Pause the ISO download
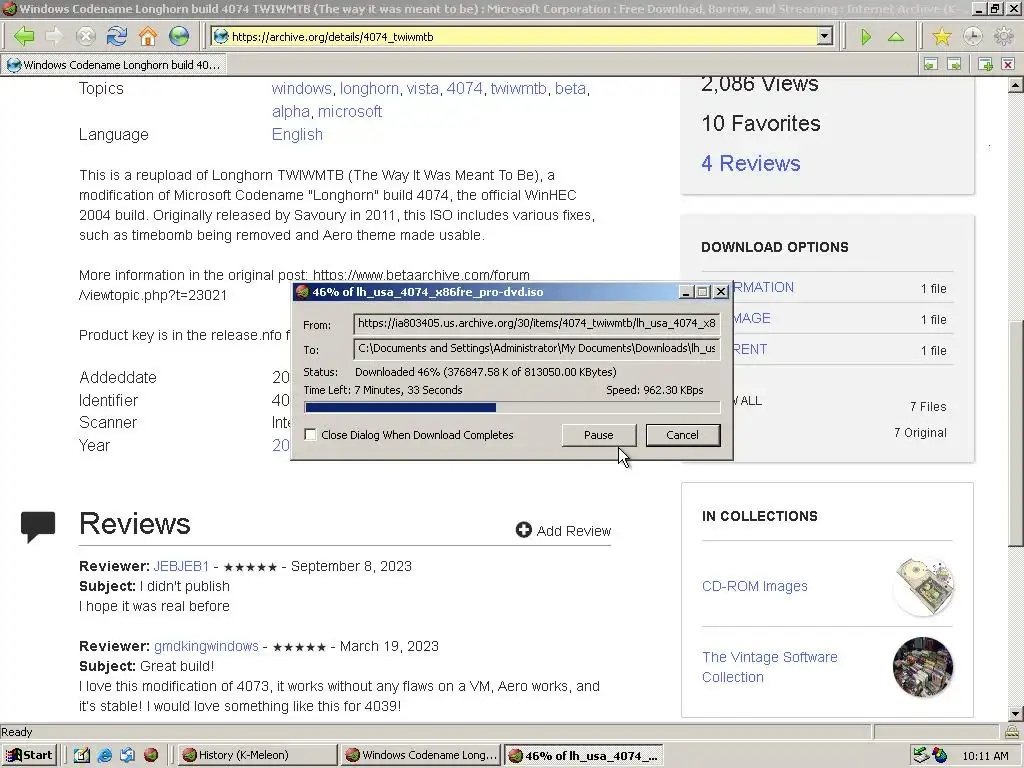Viewport: 1024px width, 768px height. pyautogui.click(x=598, y=435)
